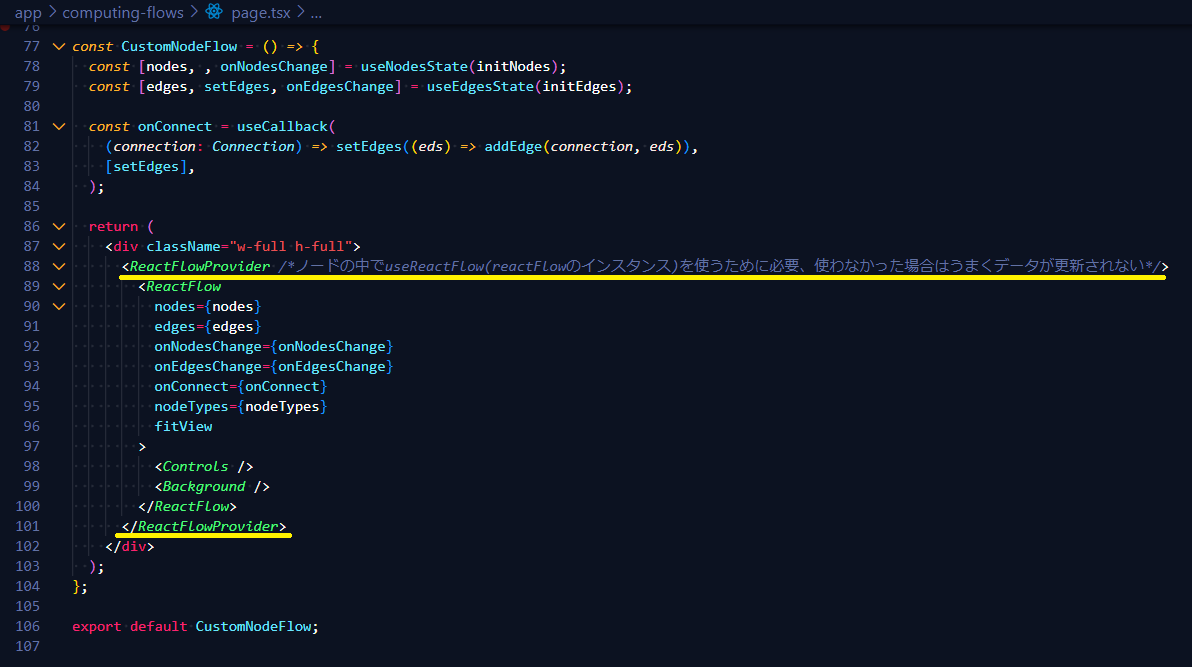Click the 'Background' component on line 99

[204, 486]
